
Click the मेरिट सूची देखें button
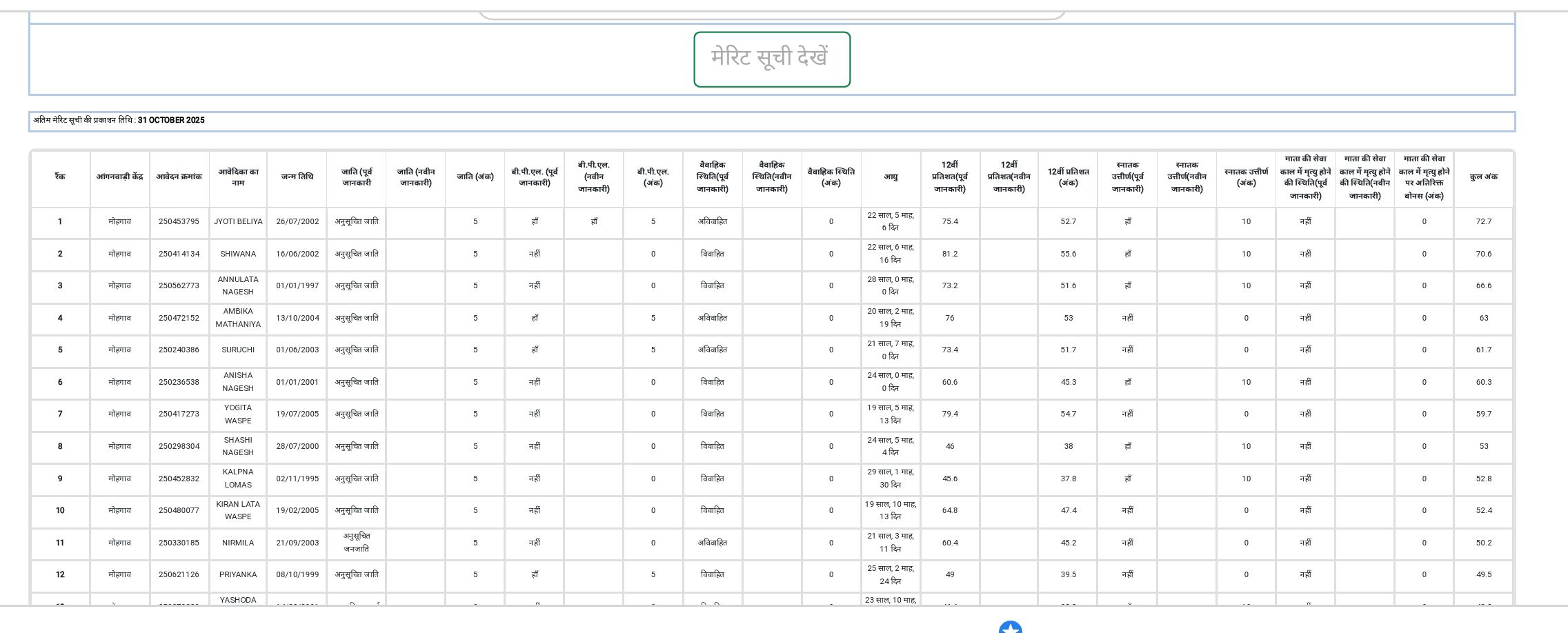pyautogui.click(x=771, y=59)
